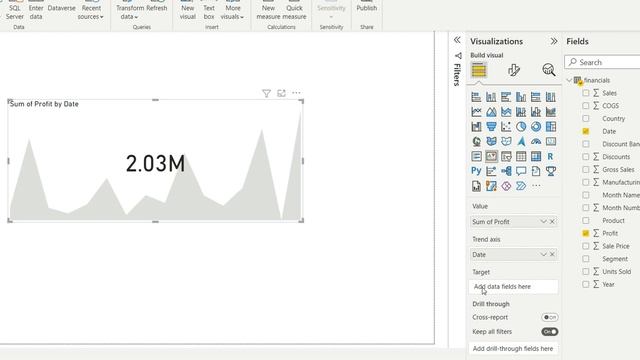
Task: Select the Waterfall chart visual
Action: point(476,127)
